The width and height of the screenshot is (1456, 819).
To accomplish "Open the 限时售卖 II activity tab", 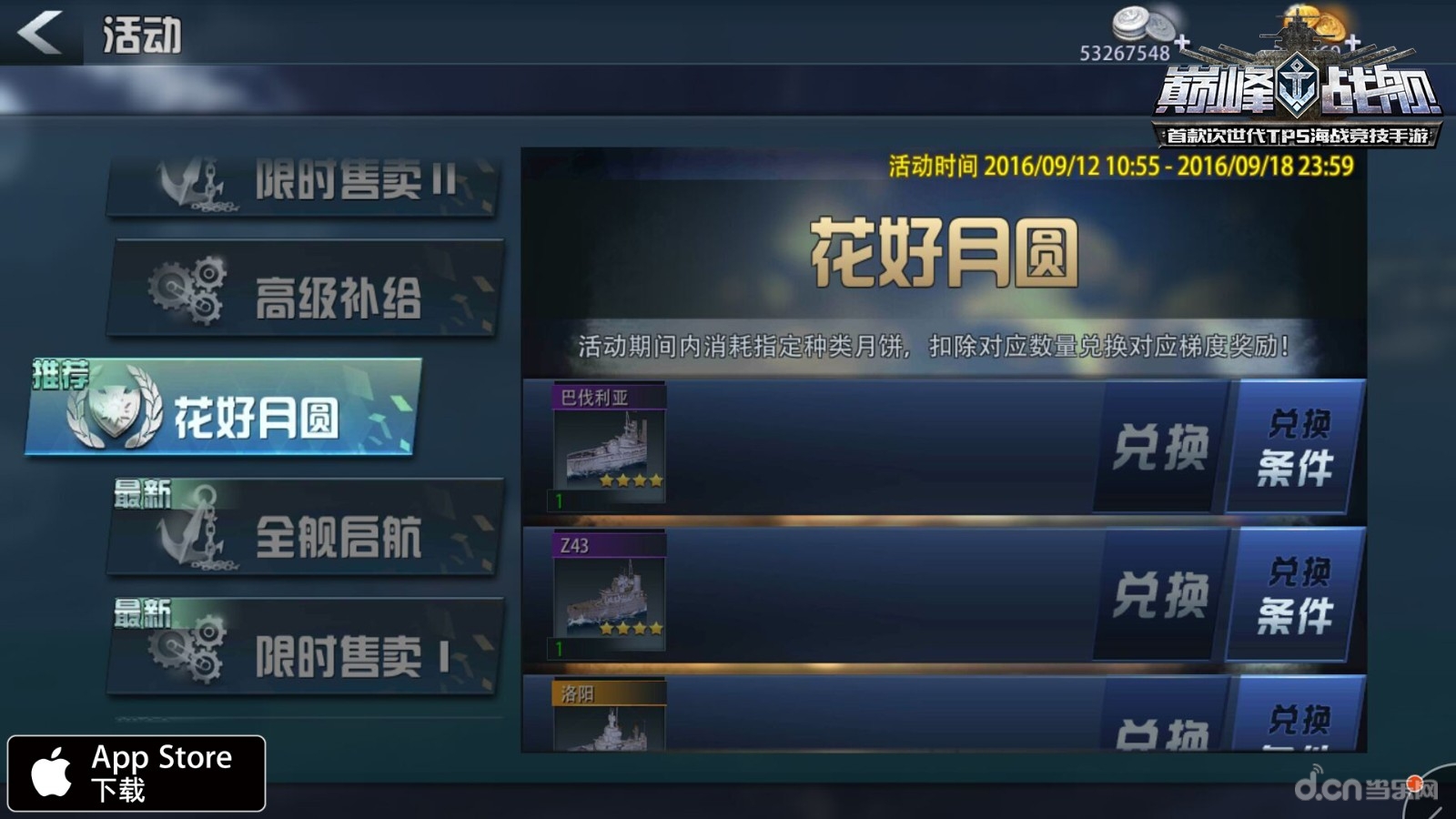I will [303, 184].
